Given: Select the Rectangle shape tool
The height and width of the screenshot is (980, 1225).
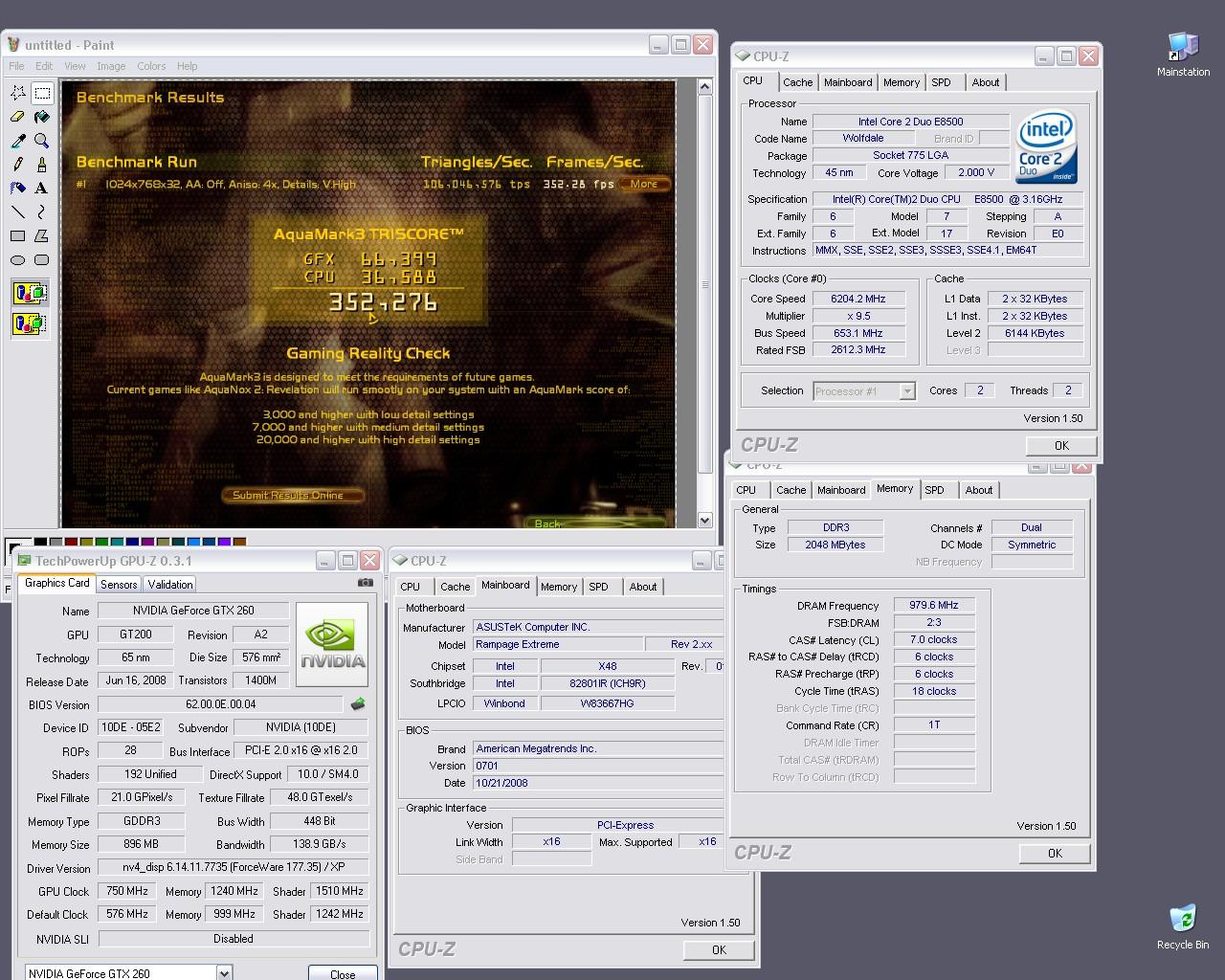Looking at the screenshot, I should click(18, 236).
